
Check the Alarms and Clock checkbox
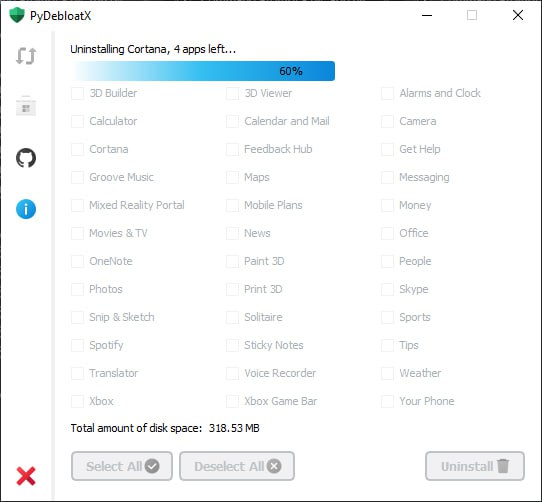[x=387, y=93]
